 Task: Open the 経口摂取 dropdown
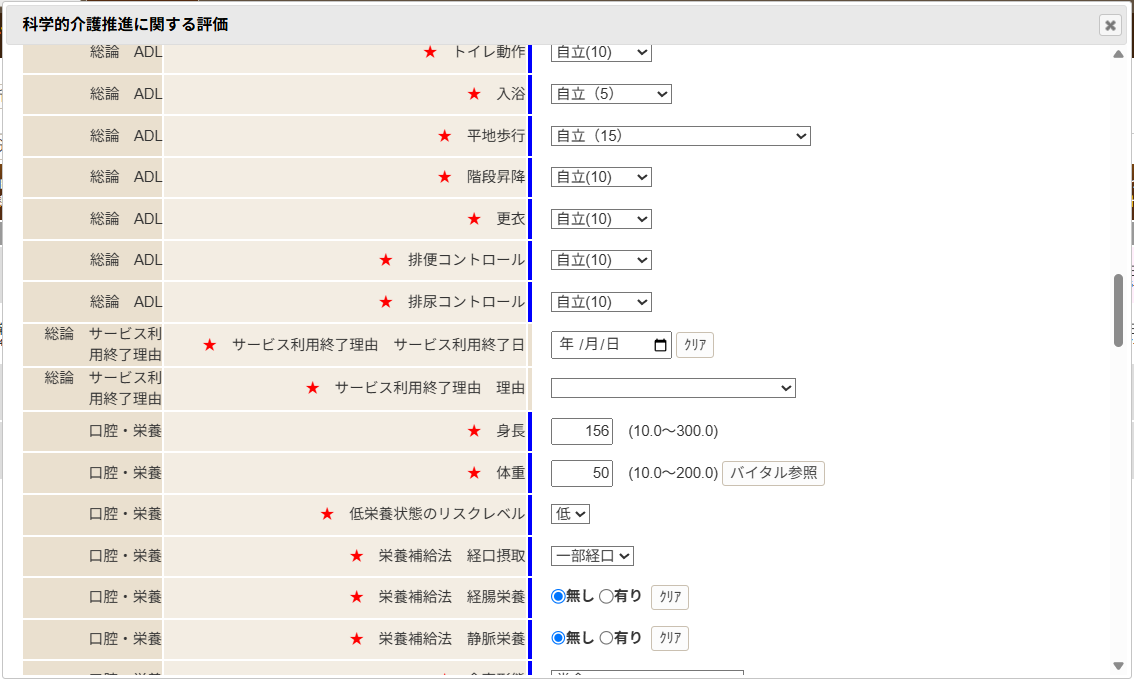[592, 556]
